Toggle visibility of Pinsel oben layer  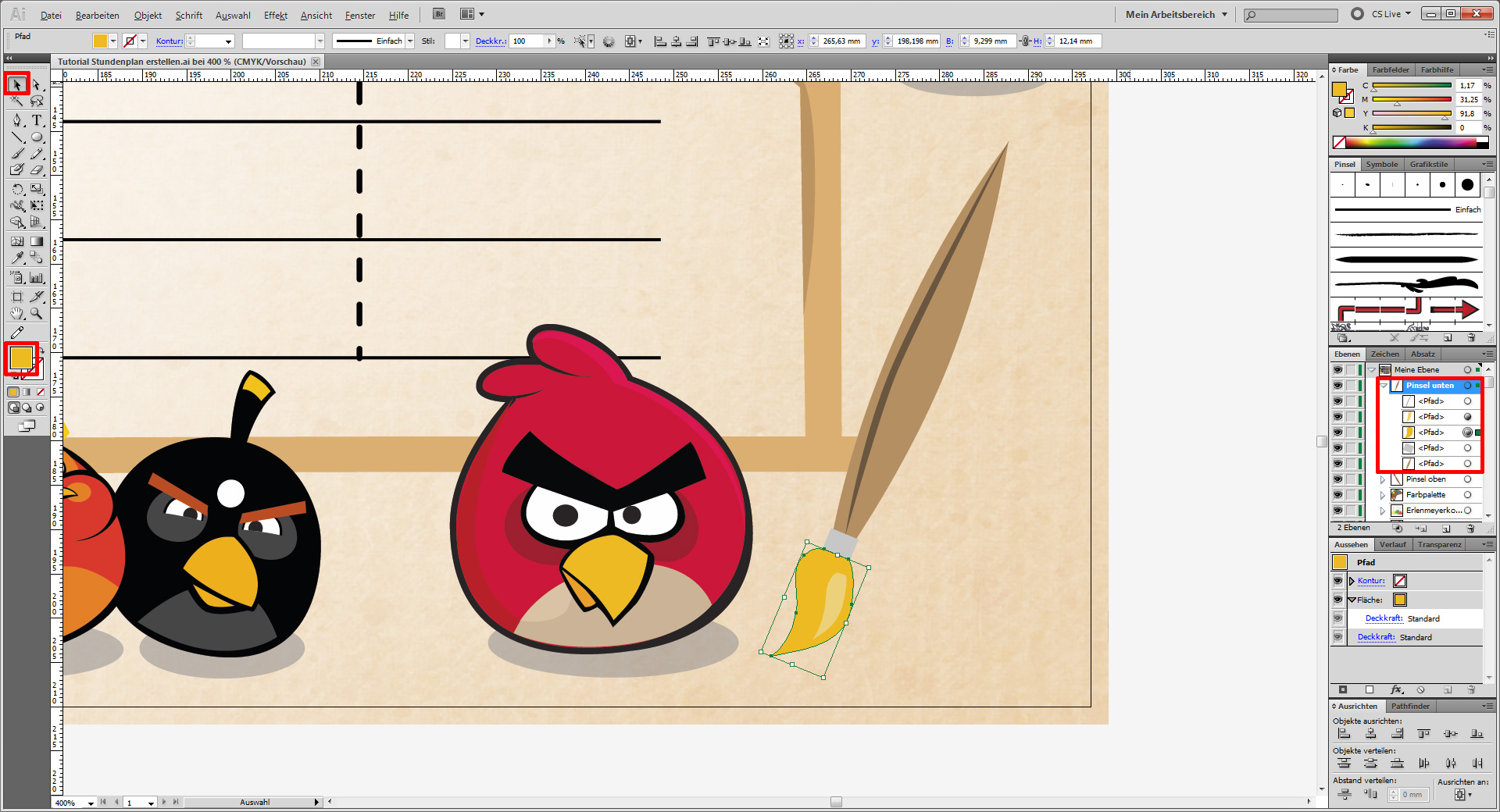click(1337, 479)
